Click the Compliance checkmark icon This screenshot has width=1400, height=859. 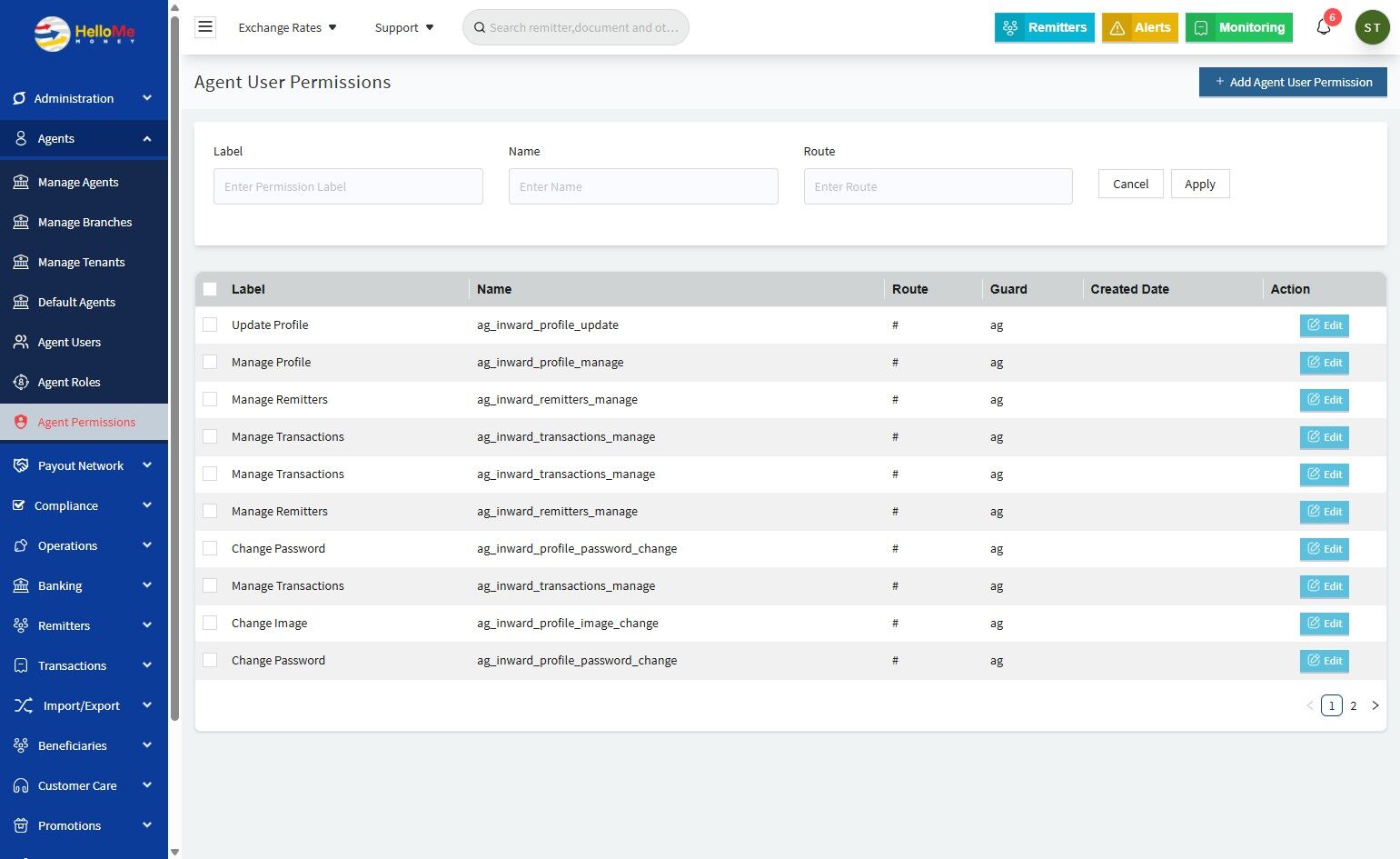coord(18,505)
